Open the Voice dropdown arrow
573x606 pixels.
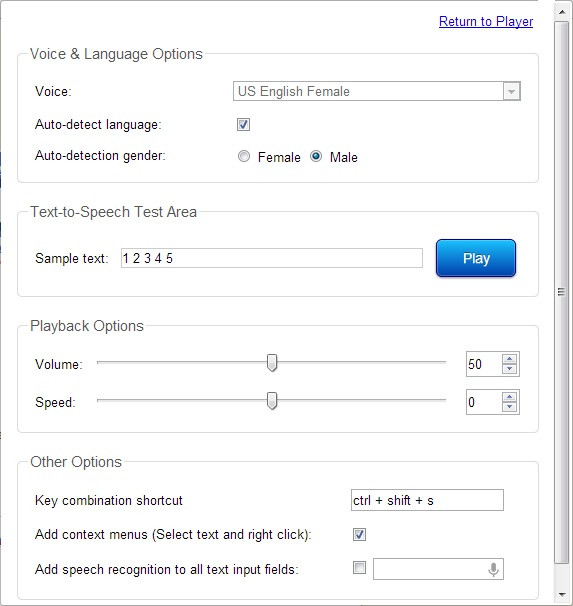[512, 92]
